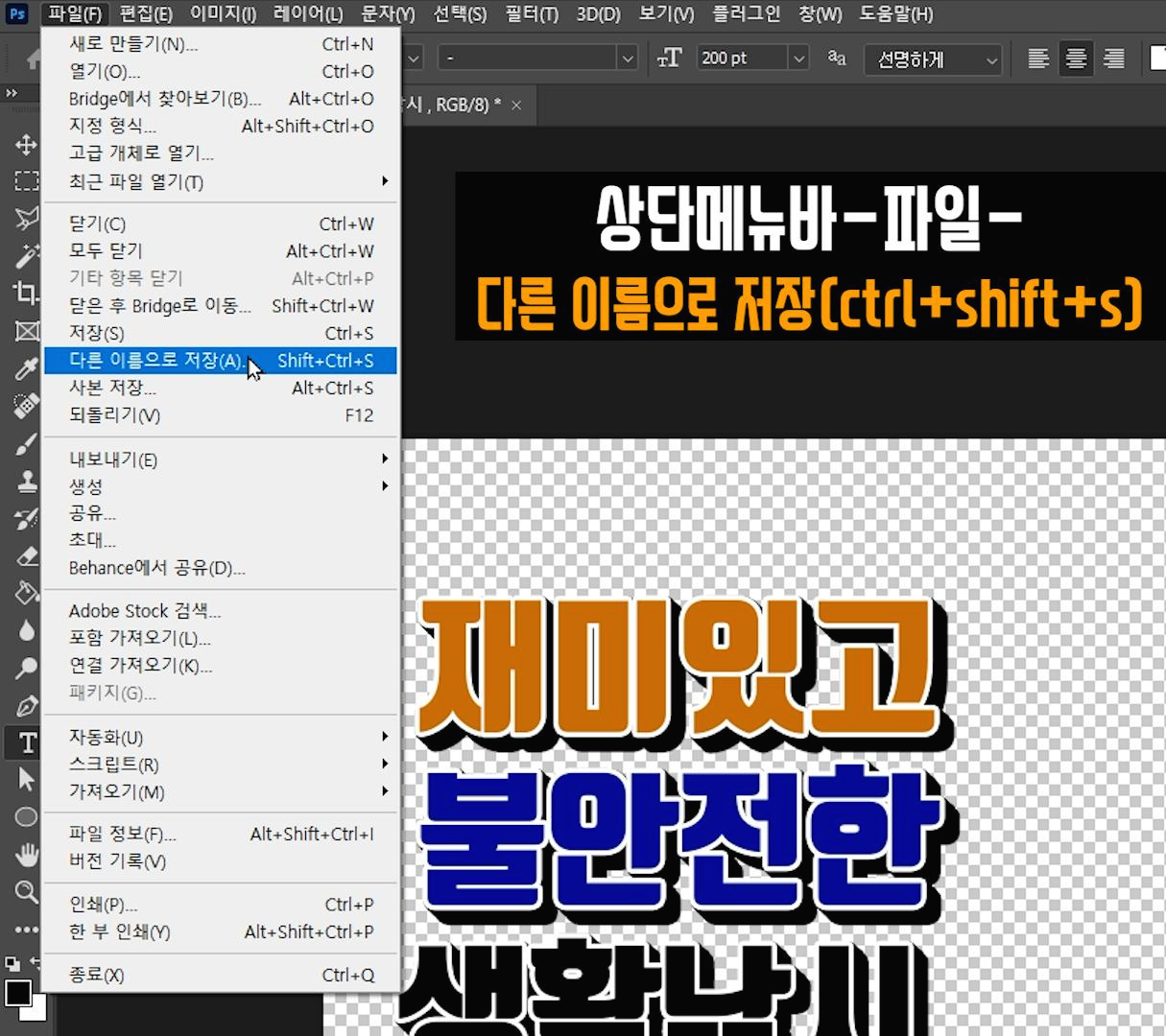Image resolution: width=1166 pixels, height=1036 pixels.
Task: Left align the text
Action: point(1038,59)
